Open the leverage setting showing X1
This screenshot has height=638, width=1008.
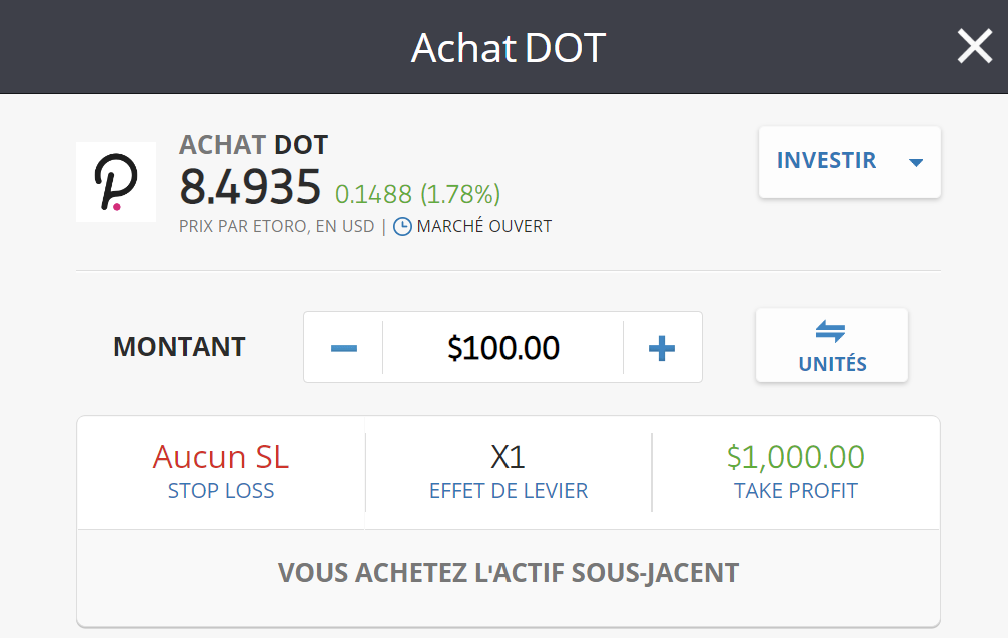507,471
